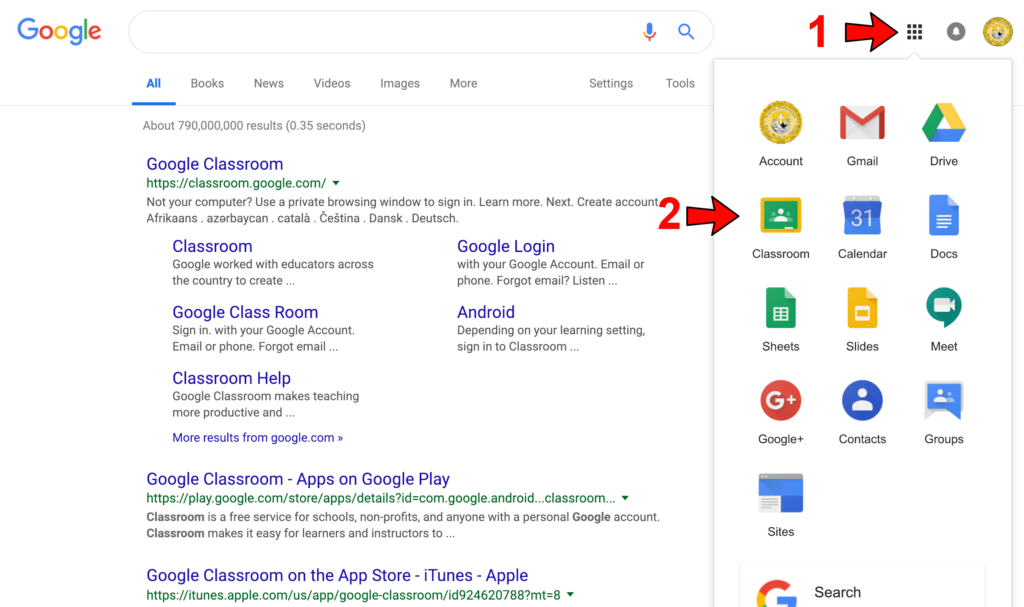The image size is (1024, 607).
Task: Open the notifications bell
Action: click(x=955, y=31)
